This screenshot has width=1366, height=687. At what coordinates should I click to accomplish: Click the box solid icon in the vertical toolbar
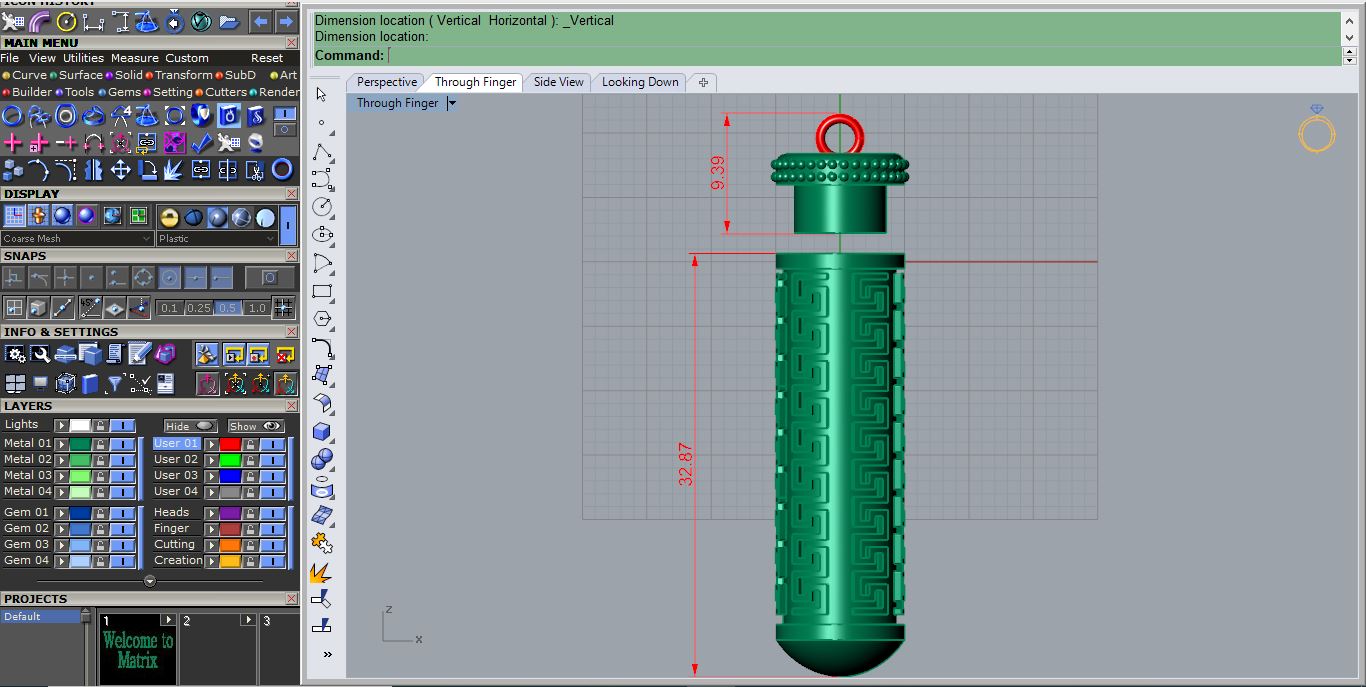tap(322, 432)
